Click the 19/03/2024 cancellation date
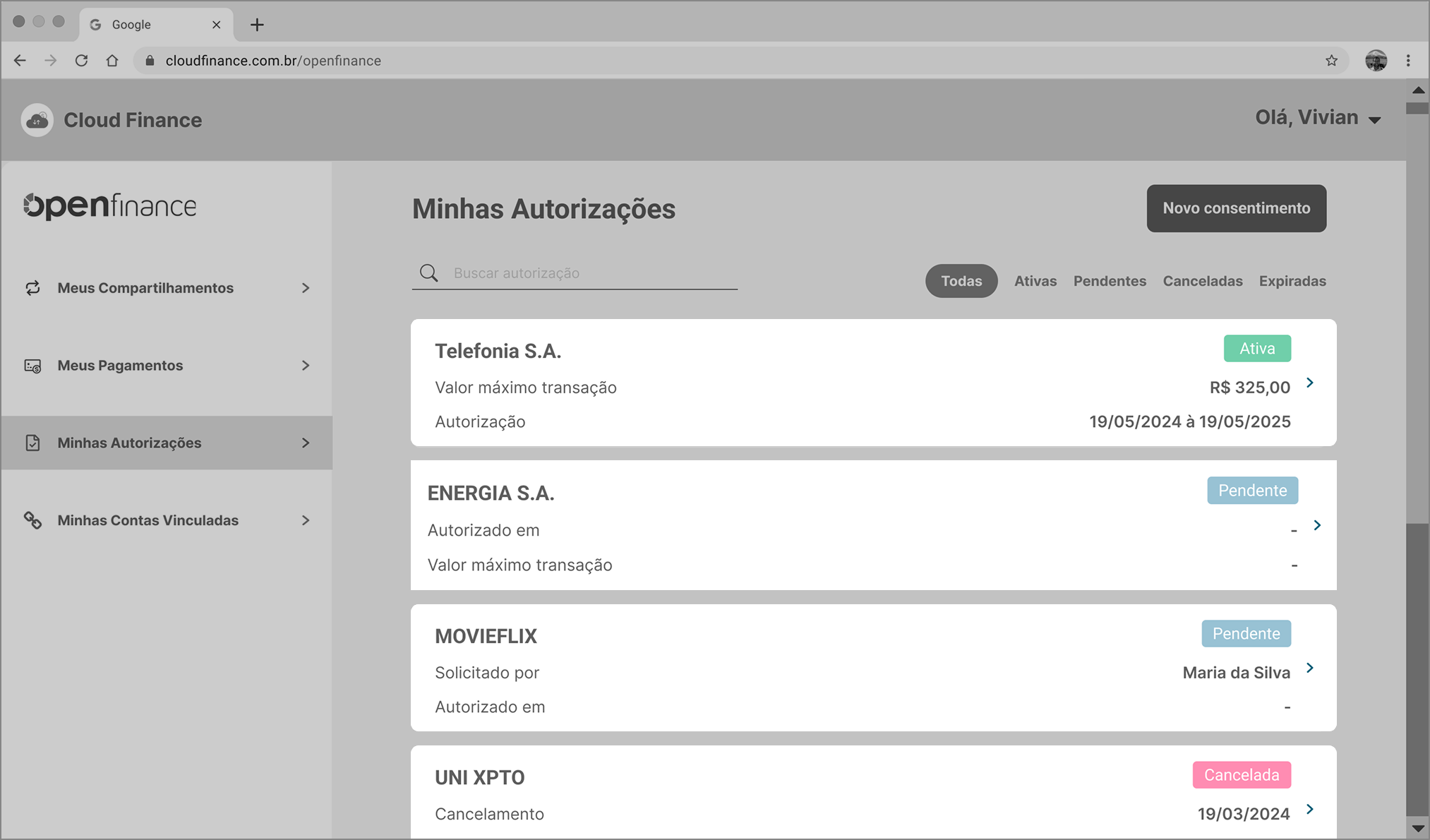 (x=1243, y=814)
